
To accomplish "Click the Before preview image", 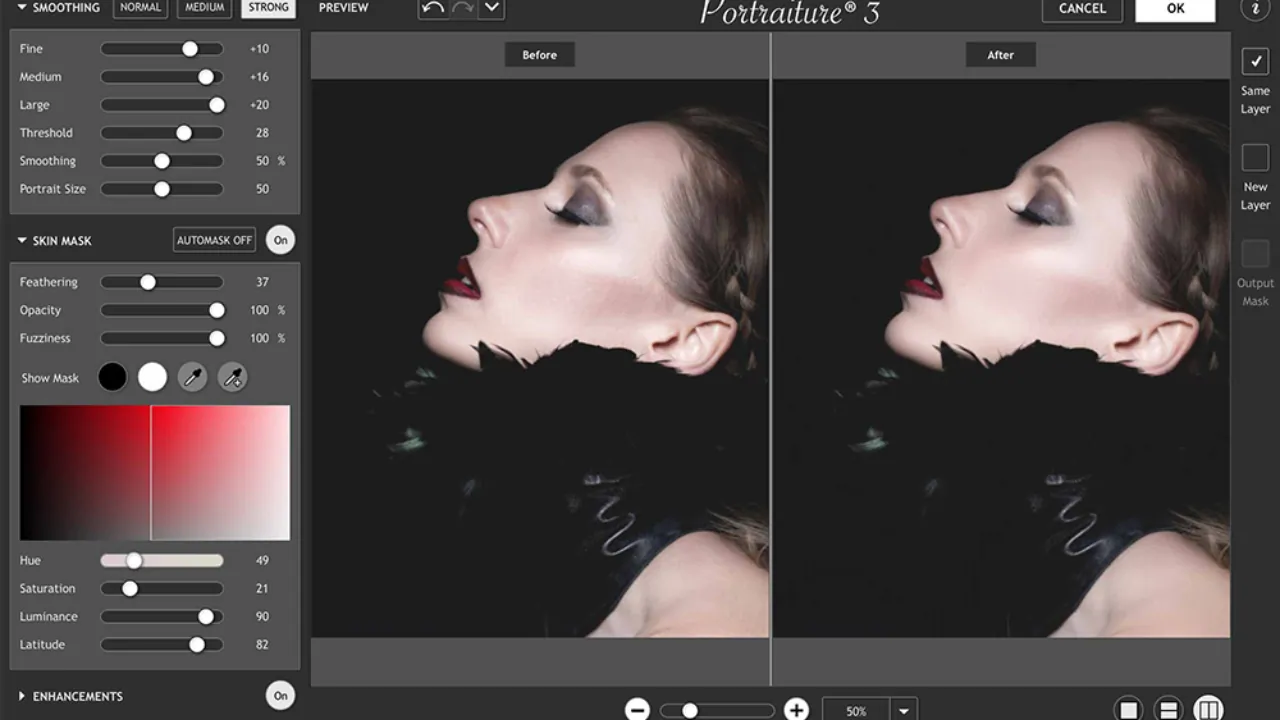I will (x=540, y=358).
